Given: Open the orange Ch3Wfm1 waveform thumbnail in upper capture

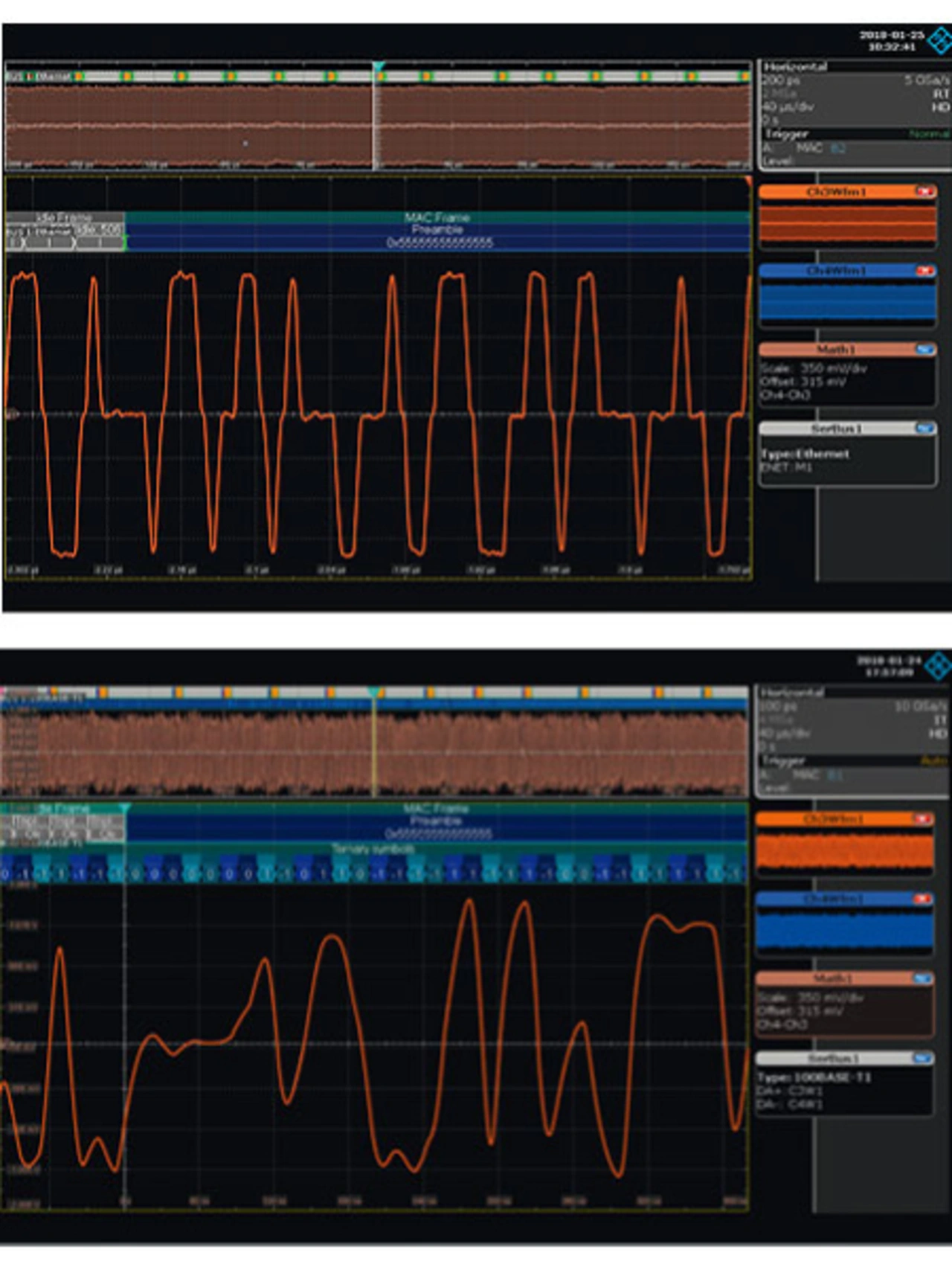Looking at the screenshot, I should pos(847,223).
